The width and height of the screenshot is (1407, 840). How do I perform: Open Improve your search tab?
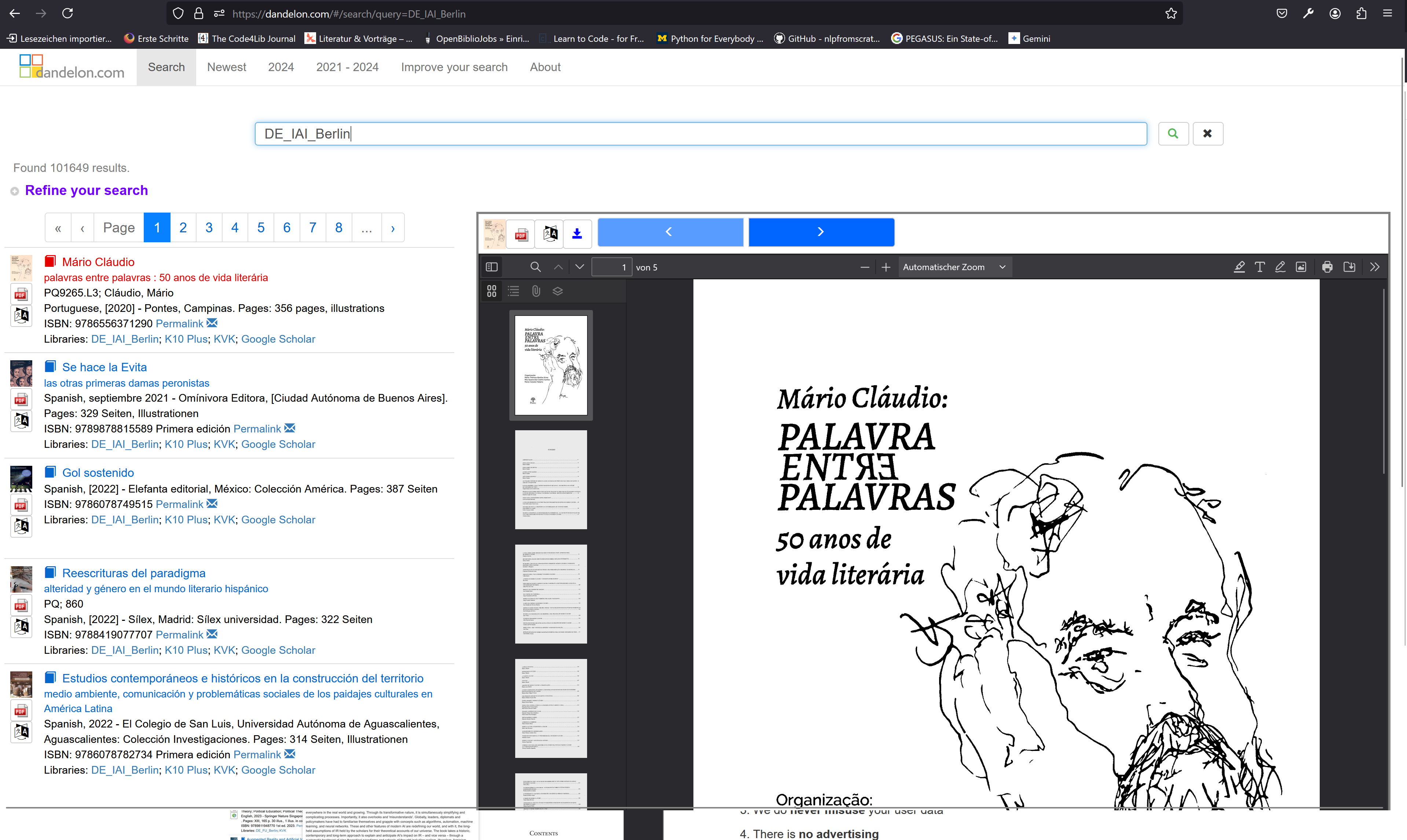coord(454,67)
